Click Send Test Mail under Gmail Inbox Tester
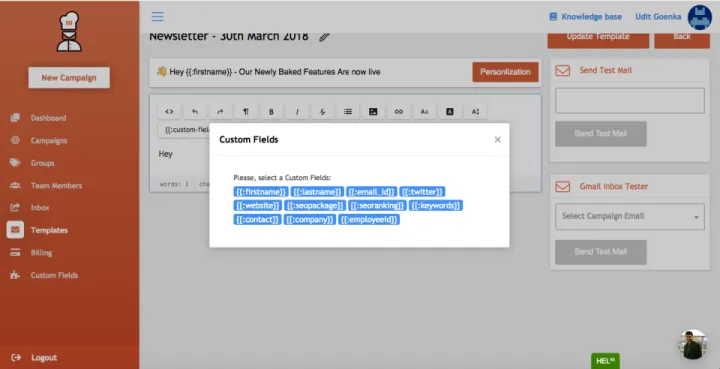 [601, 252]
